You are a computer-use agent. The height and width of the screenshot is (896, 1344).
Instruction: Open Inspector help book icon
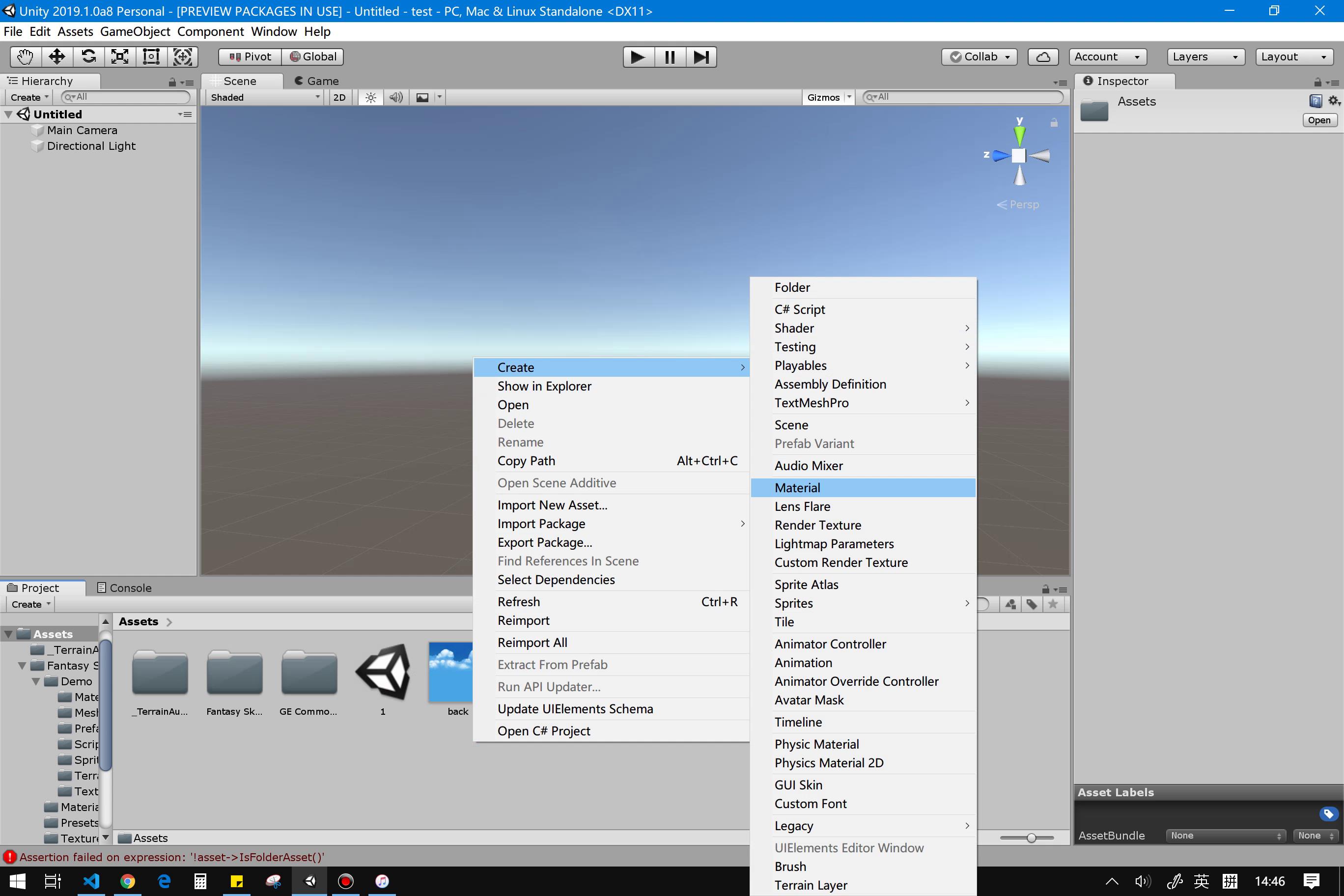1316,101
